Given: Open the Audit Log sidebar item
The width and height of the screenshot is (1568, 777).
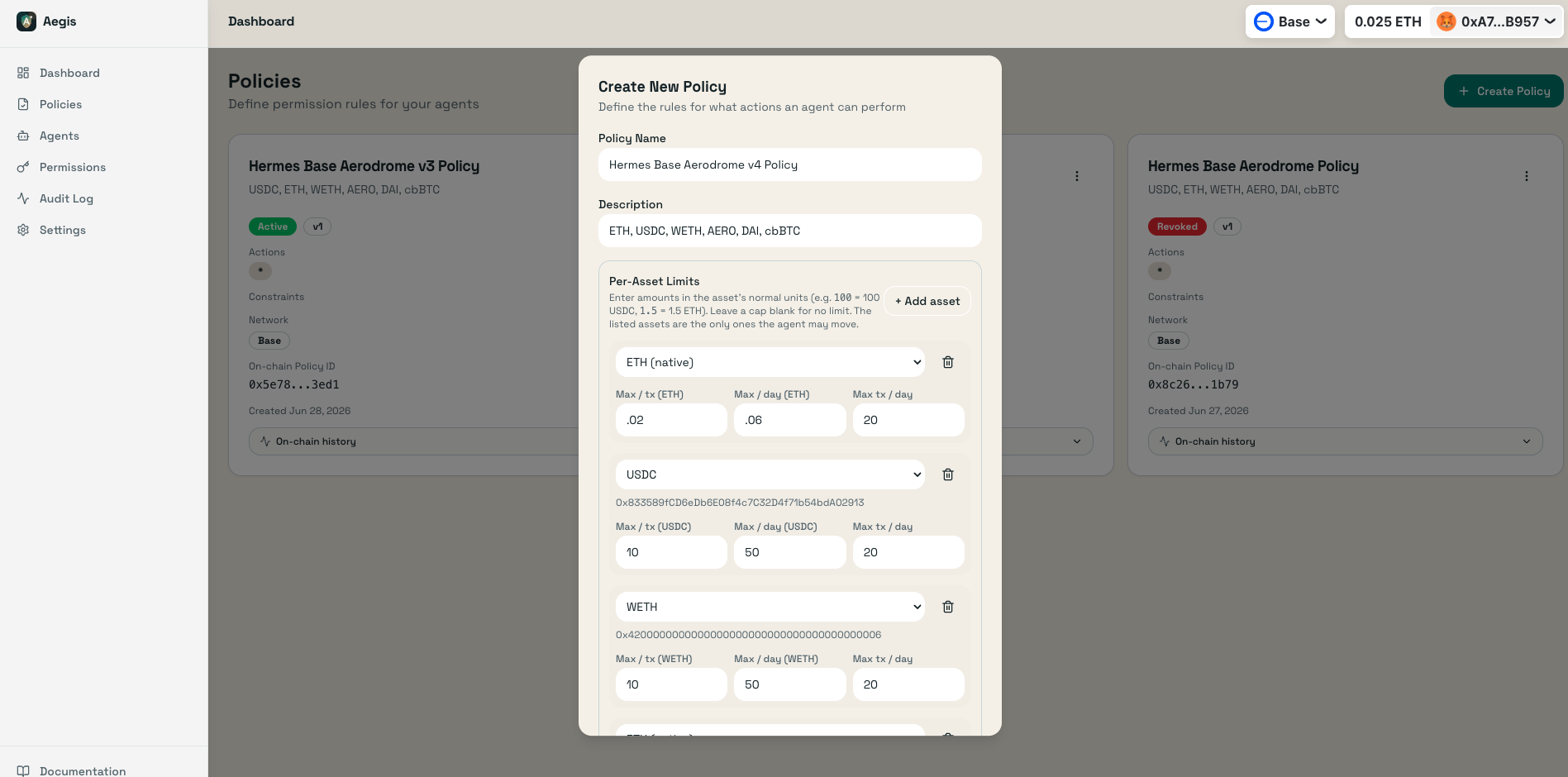Looking at the screenshot, I should point(66,198).
